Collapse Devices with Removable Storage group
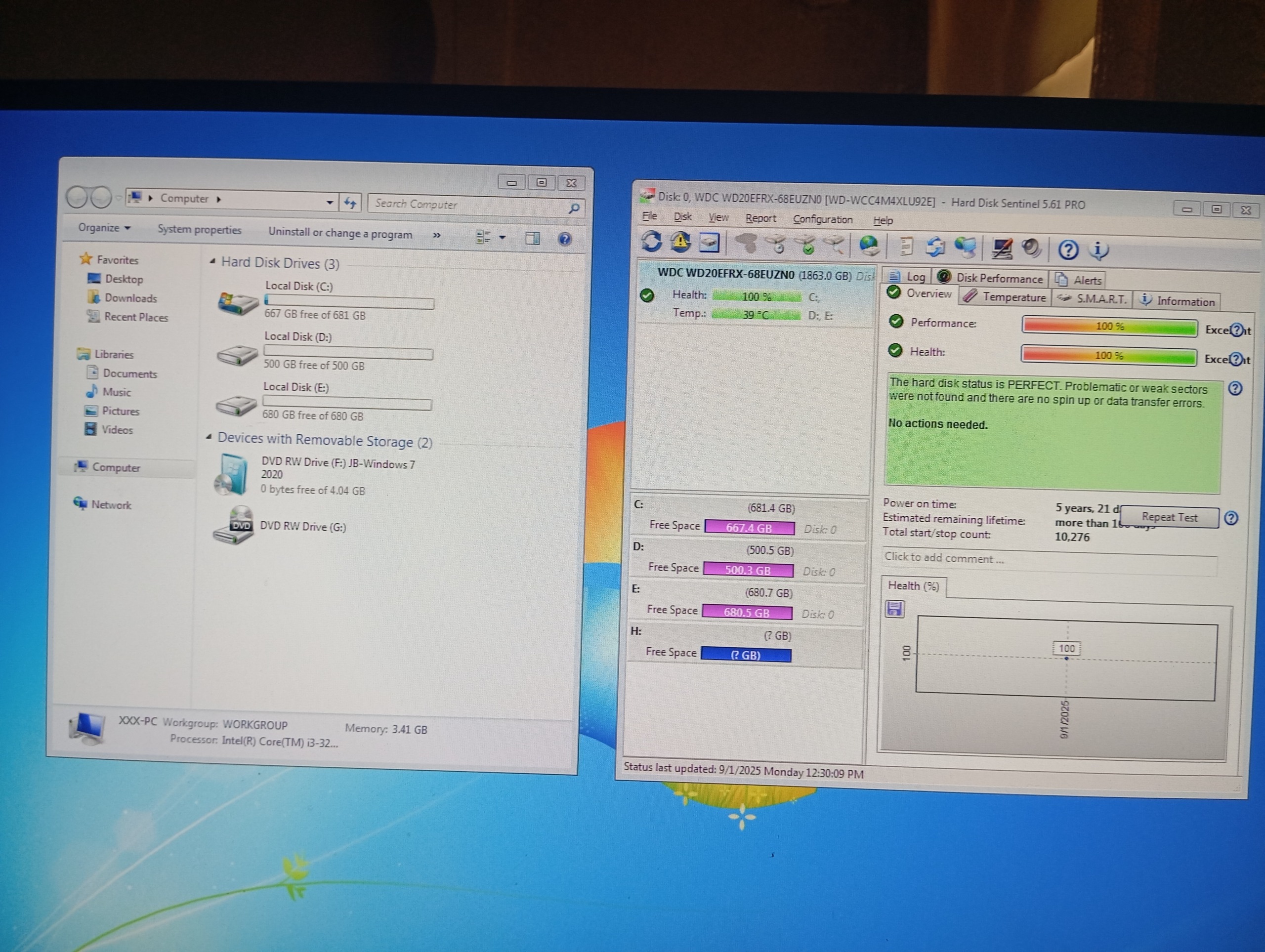Viewport: 1265px width, 952px height. [x=209, y=437]
